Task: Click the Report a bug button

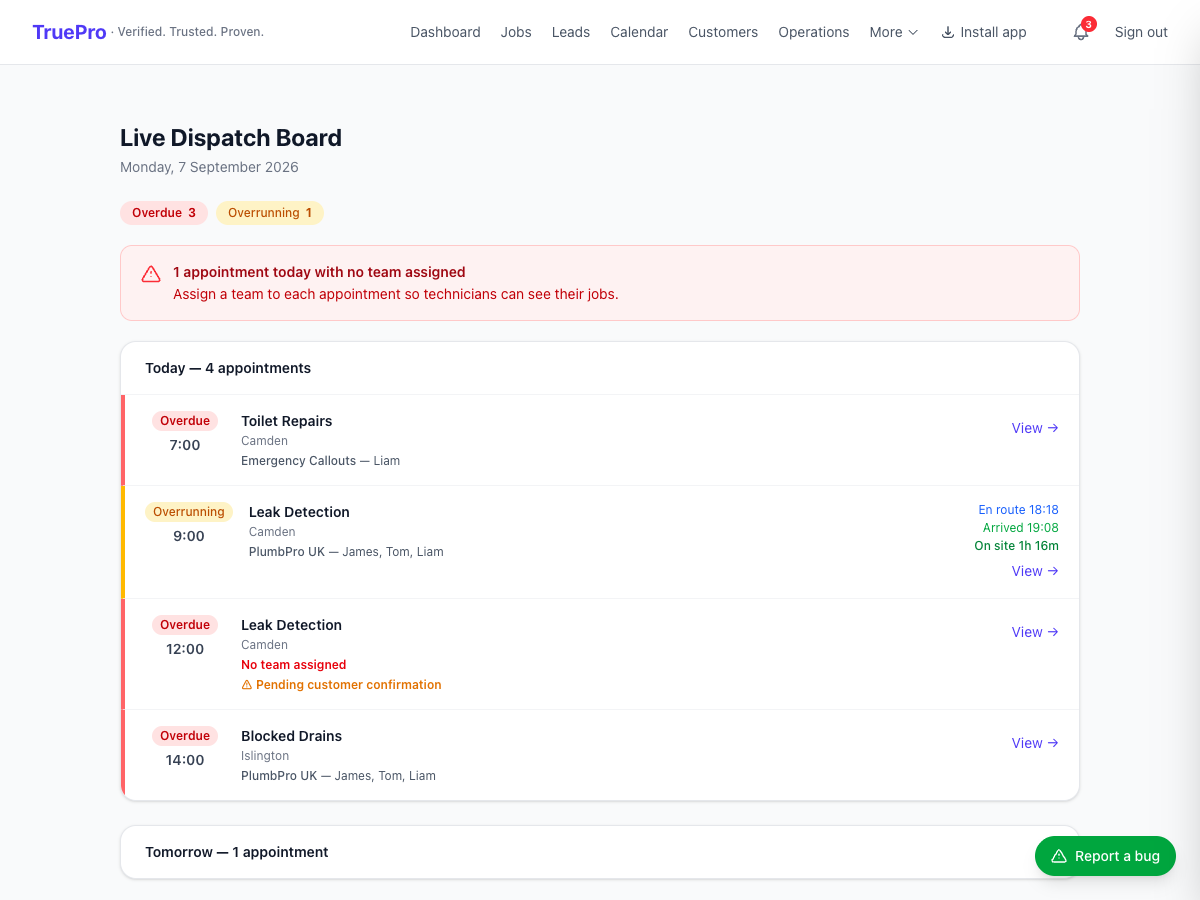Action: (1105, 856)
